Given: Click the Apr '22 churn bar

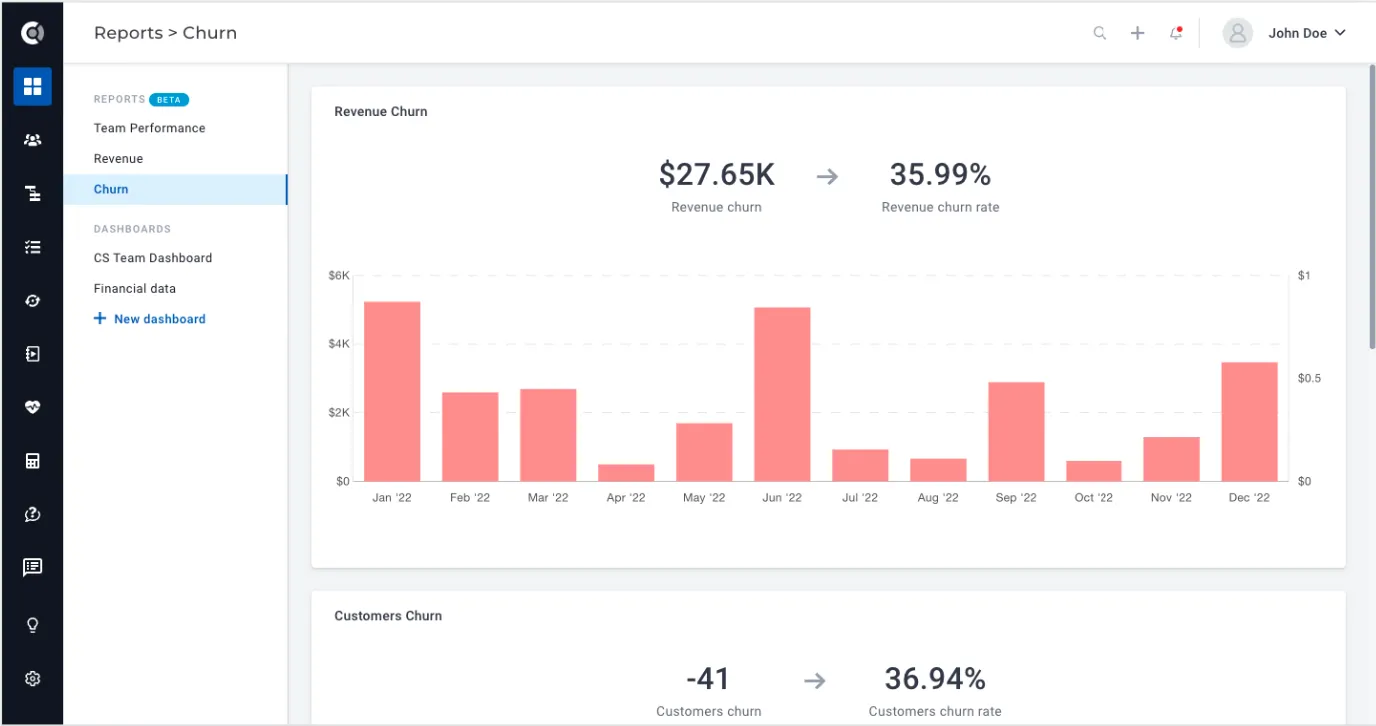Looking at the screenshot, I should (626, 472).
